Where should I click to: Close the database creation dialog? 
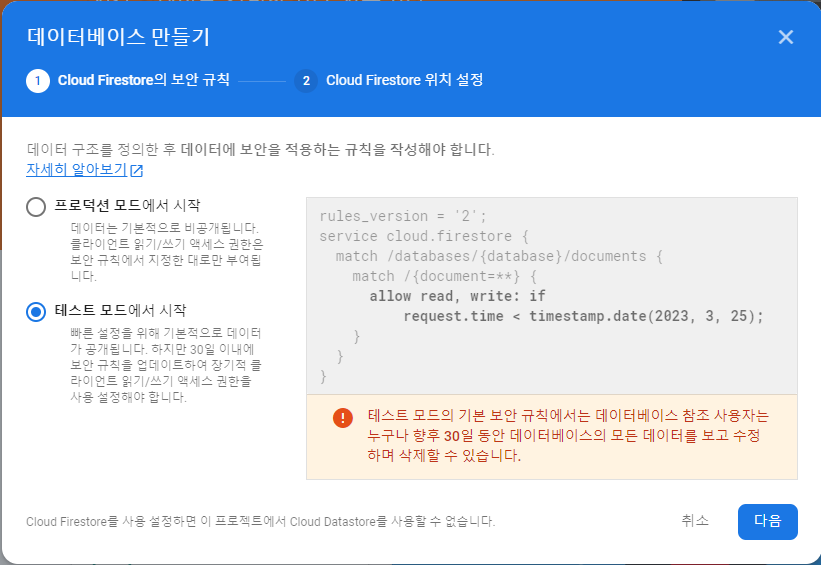pyautogui.click(x=785, y=37)
